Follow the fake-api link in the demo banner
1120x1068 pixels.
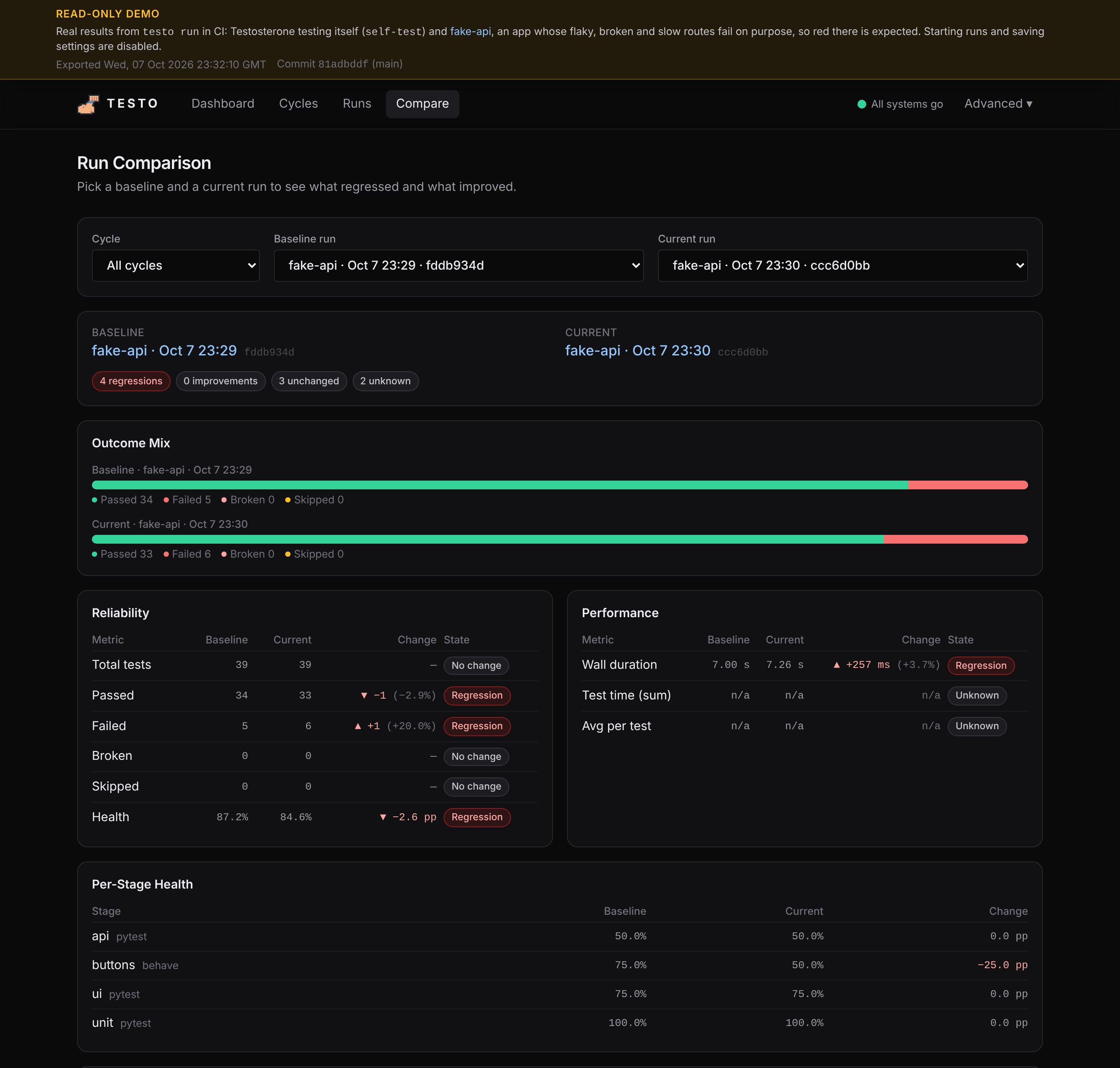(470, 32)
